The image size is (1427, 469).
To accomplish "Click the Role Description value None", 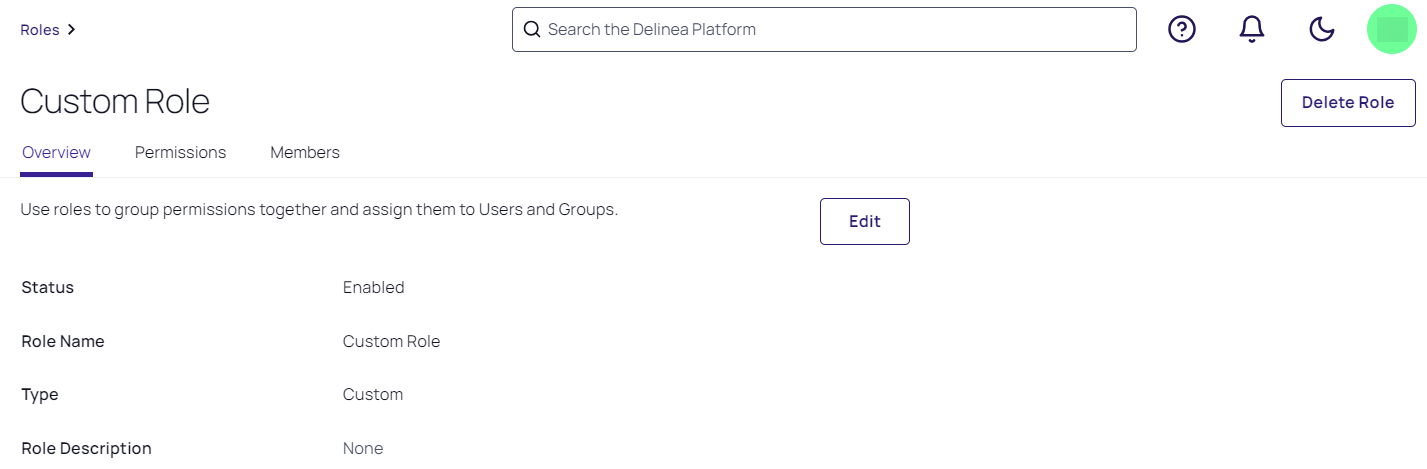I will (363, 449).
